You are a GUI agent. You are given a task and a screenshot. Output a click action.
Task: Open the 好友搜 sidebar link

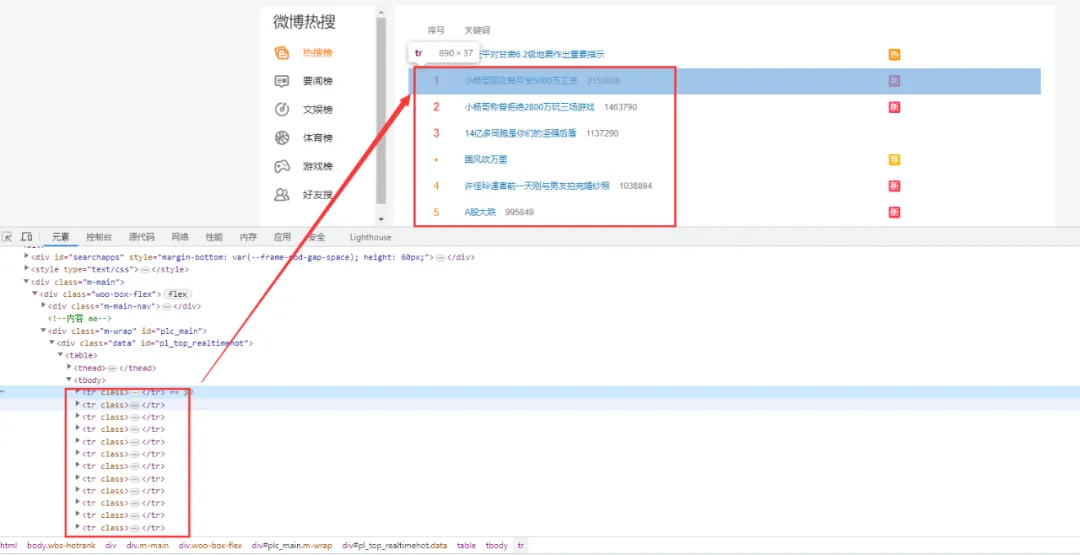(x=318, y=194)
